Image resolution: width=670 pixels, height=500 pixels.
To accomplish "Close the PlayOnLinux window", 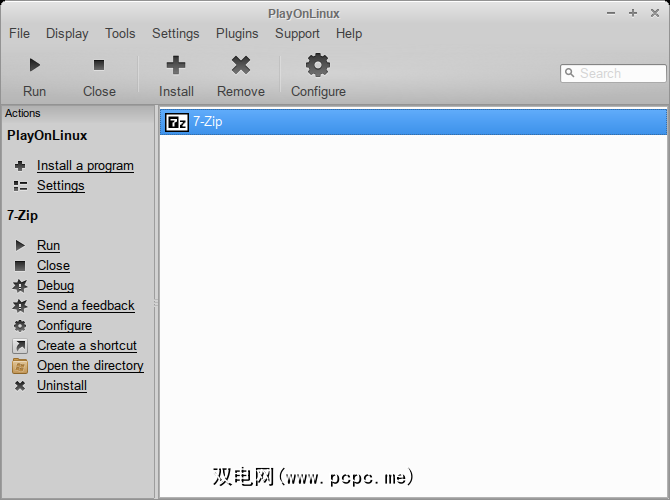I will (655, 13).
